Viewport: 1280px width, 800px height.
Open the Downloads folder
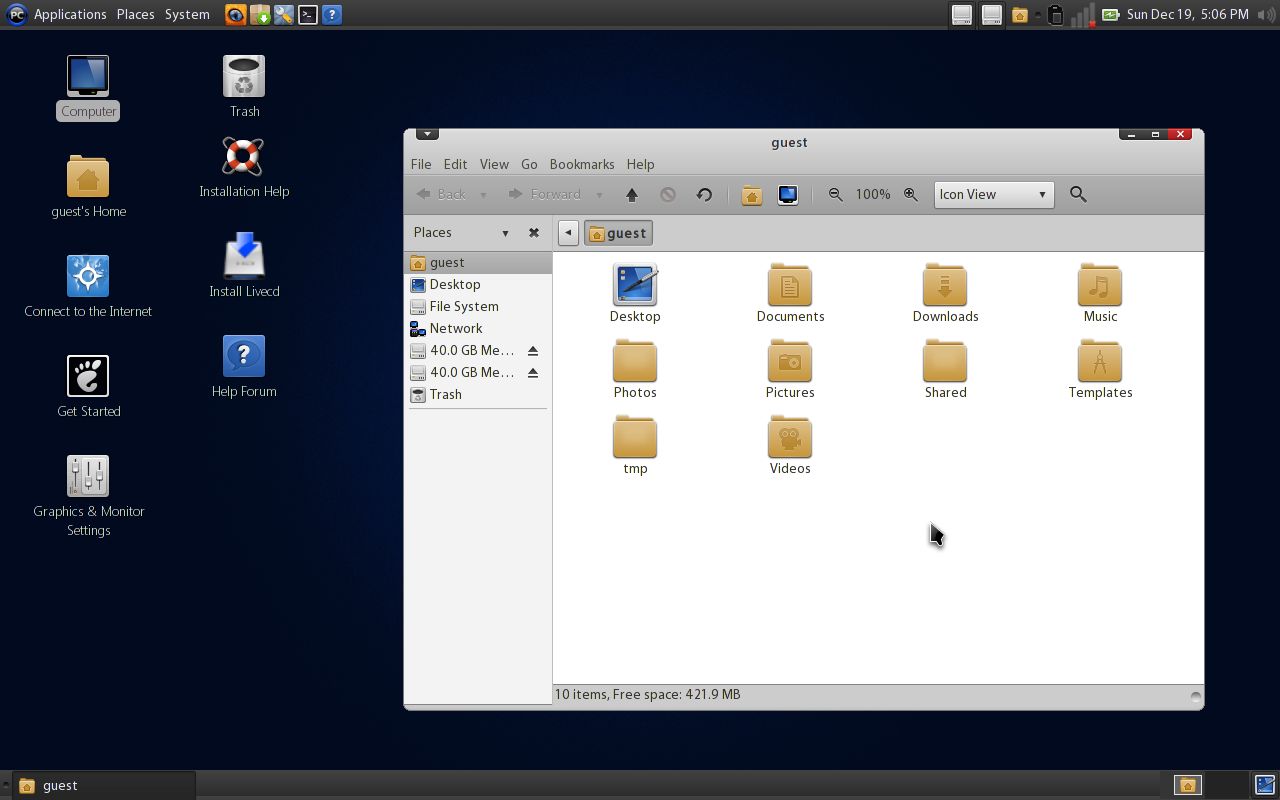[x=945, y=293]
